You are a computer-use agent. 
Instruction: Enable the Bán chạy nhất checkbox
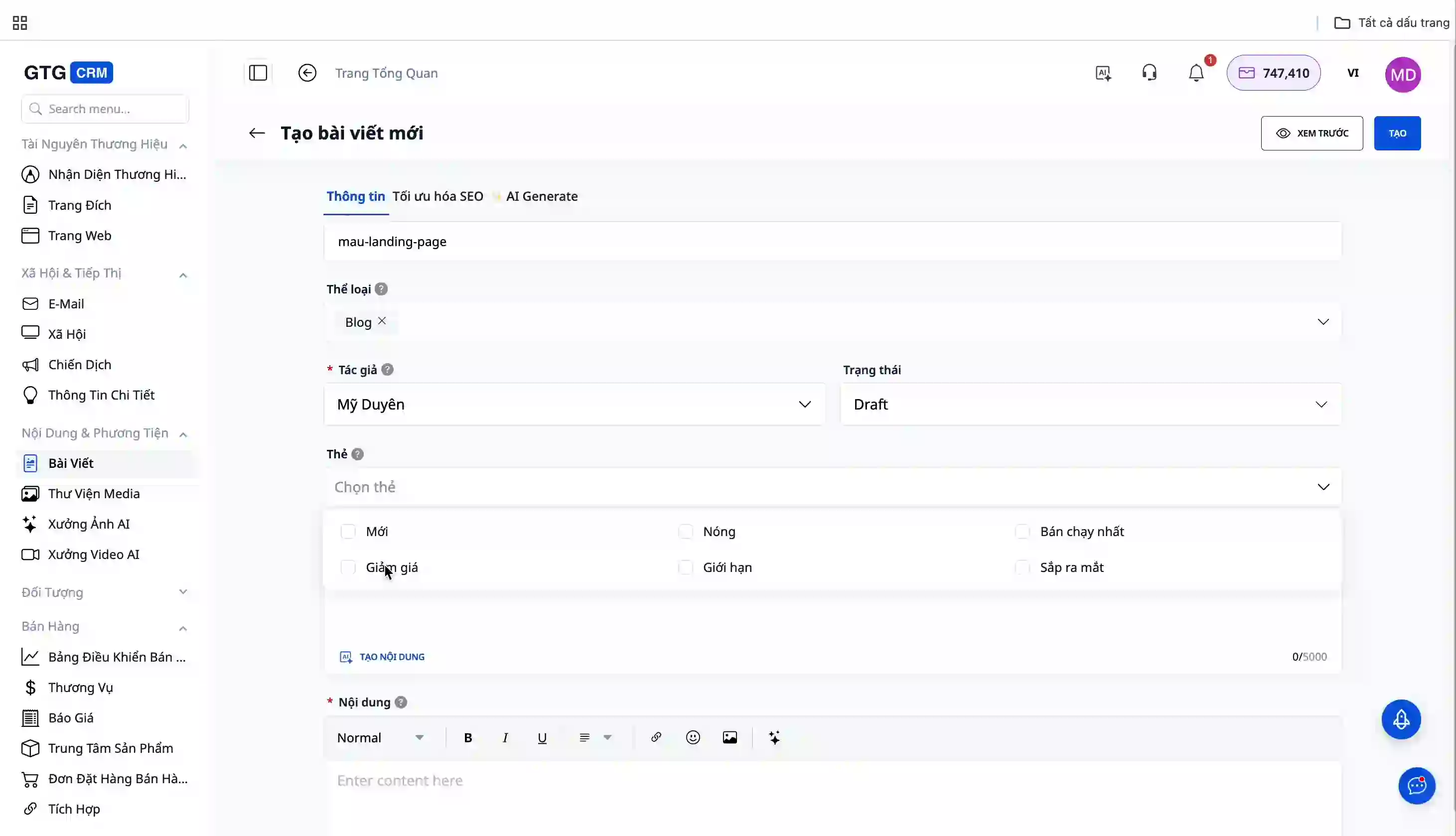(x=1022, y=531)
